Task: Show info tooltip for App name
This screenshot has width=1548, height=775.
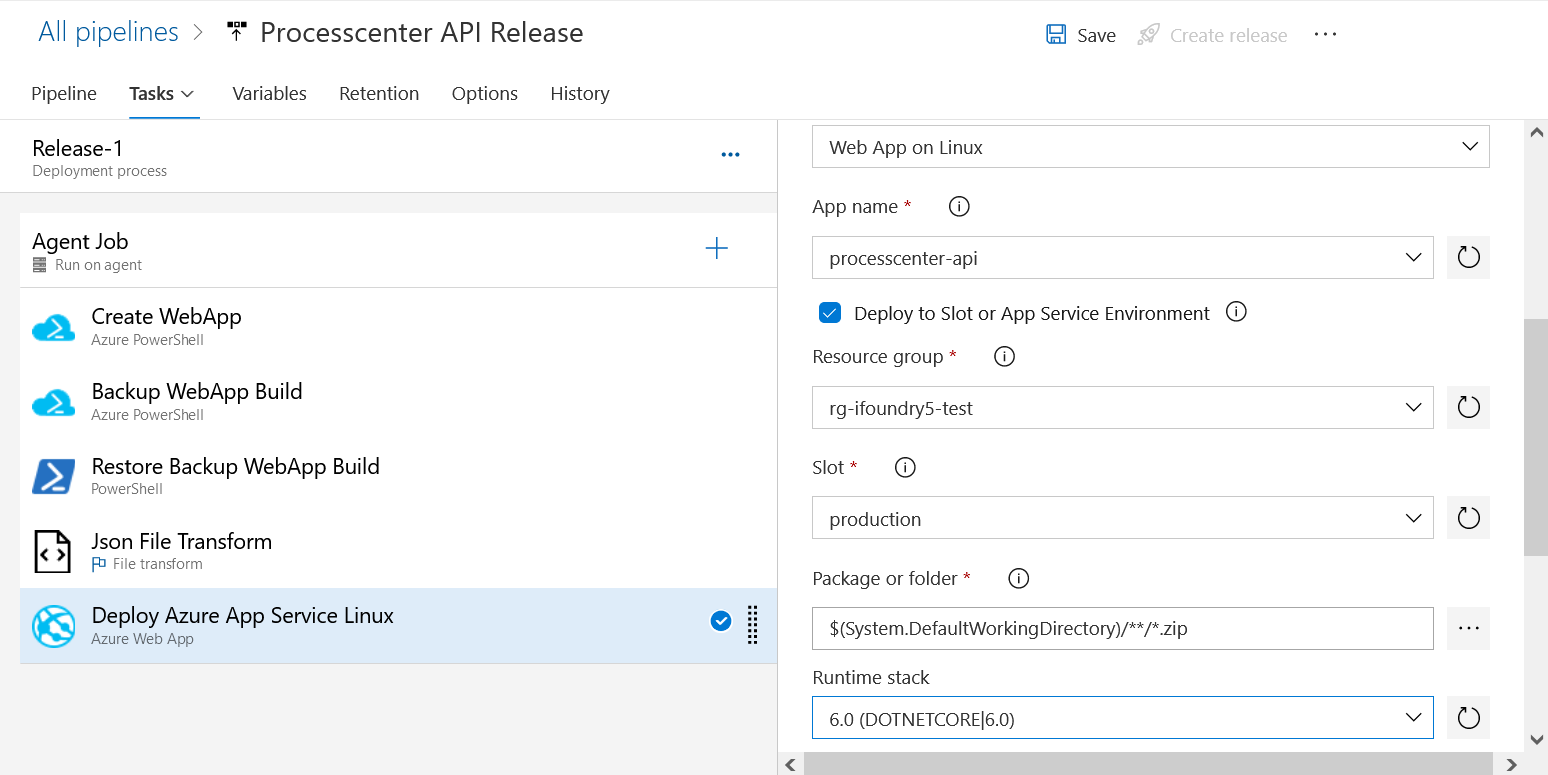Action: 958,207
